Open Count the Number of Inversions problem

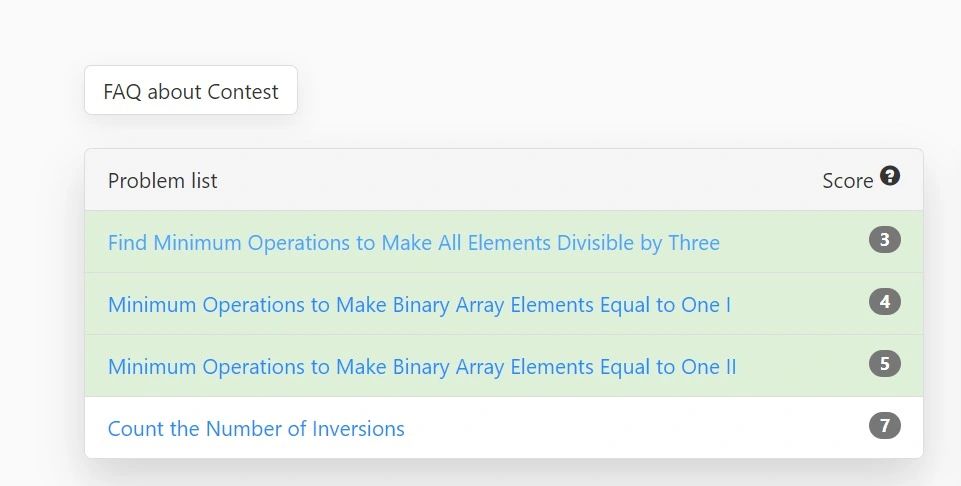tap(256, 429)
